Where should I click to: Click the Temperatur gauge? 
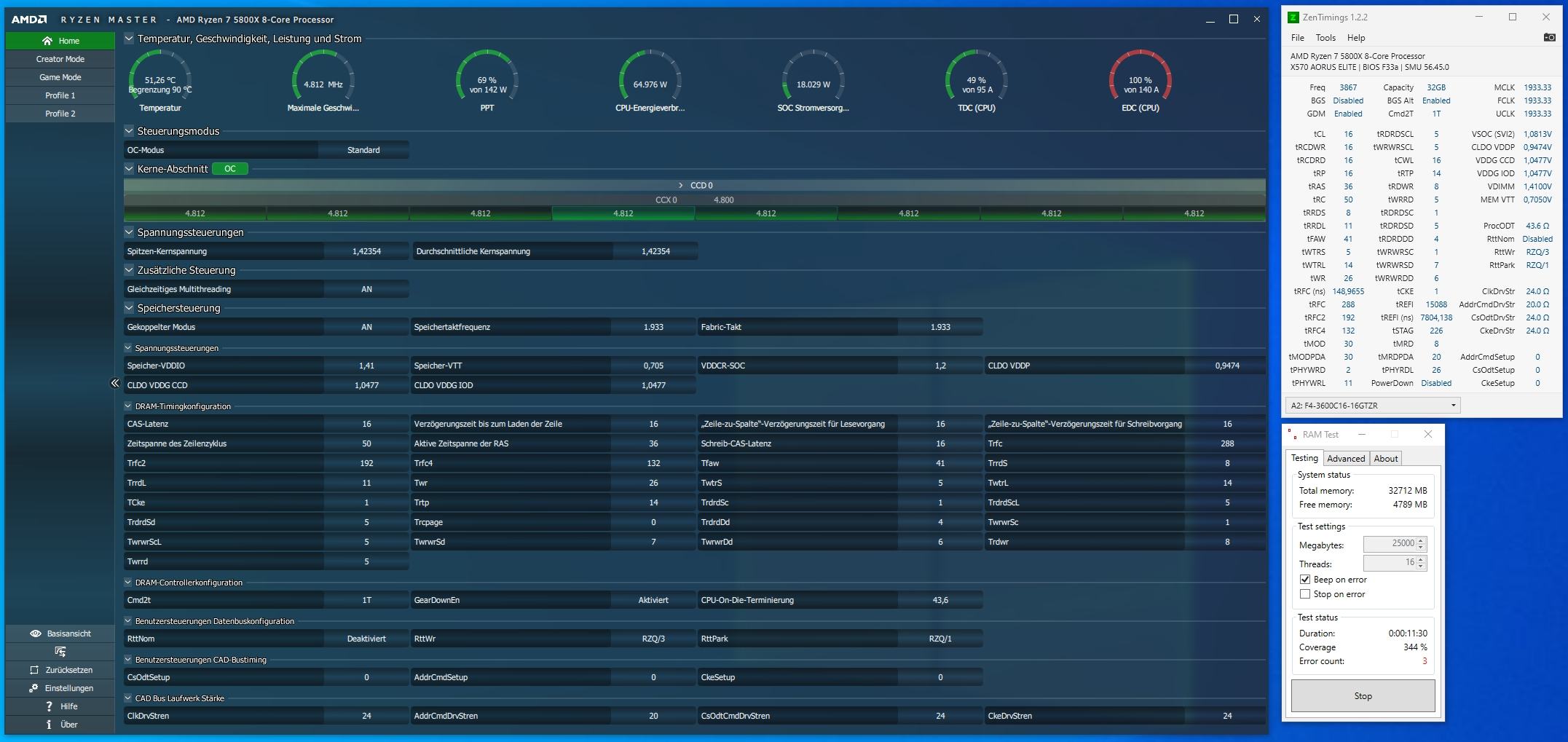[160, 81]
